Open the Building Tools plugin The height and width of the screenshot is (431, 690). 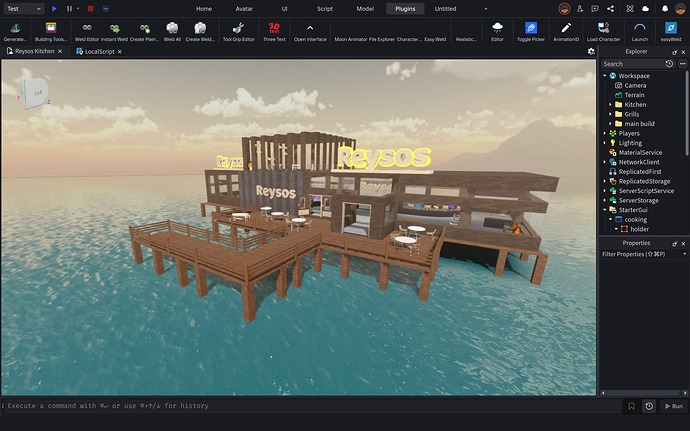pyautogui.click(x=51, y=32)
